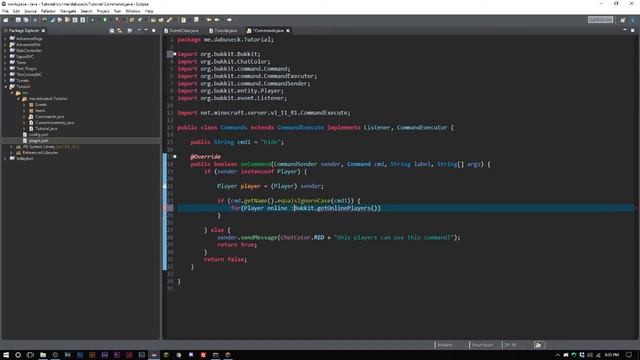Click the New file toolbar icon
Viewport: 640px width, 360px height.
6,20
